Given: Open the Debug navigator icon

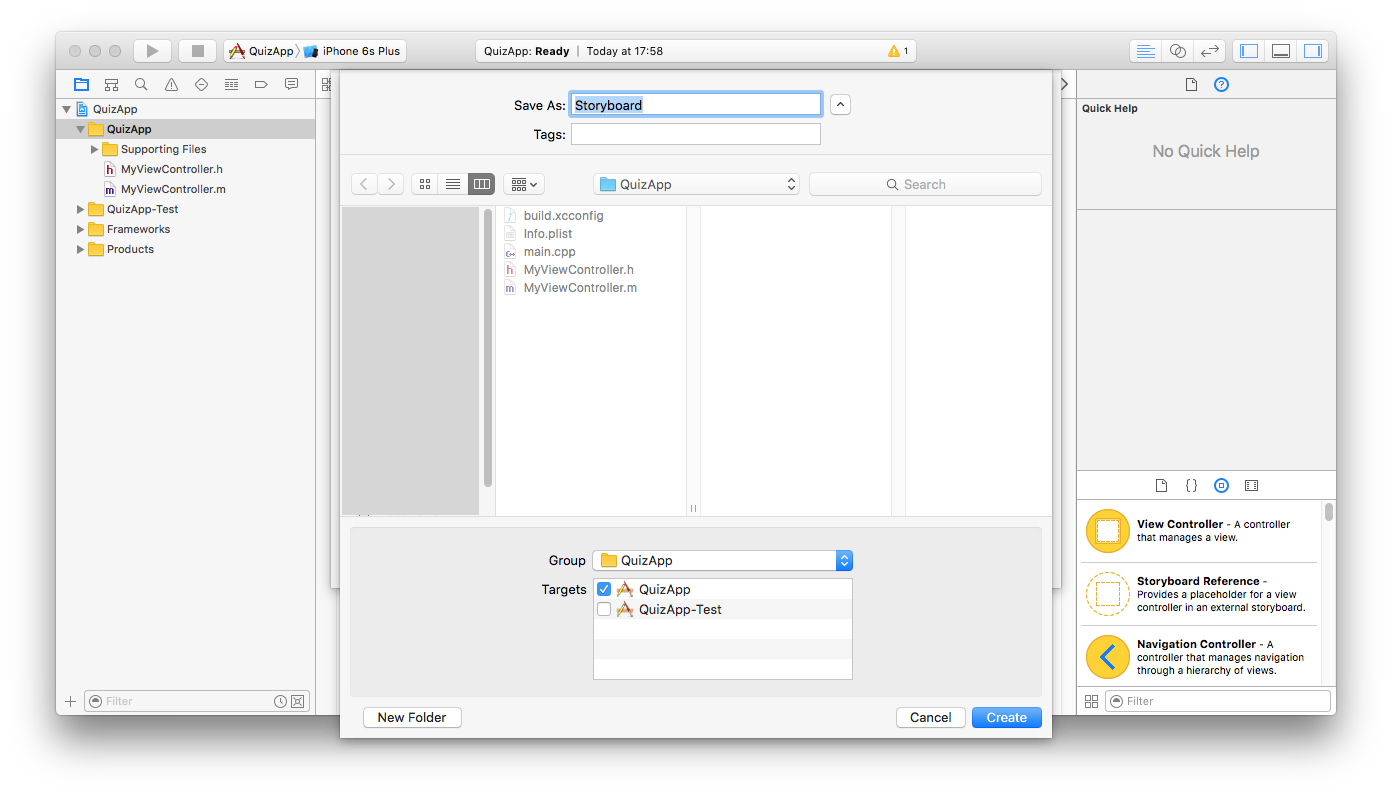Looking at the screenshot, I should [x=231, y=85].
